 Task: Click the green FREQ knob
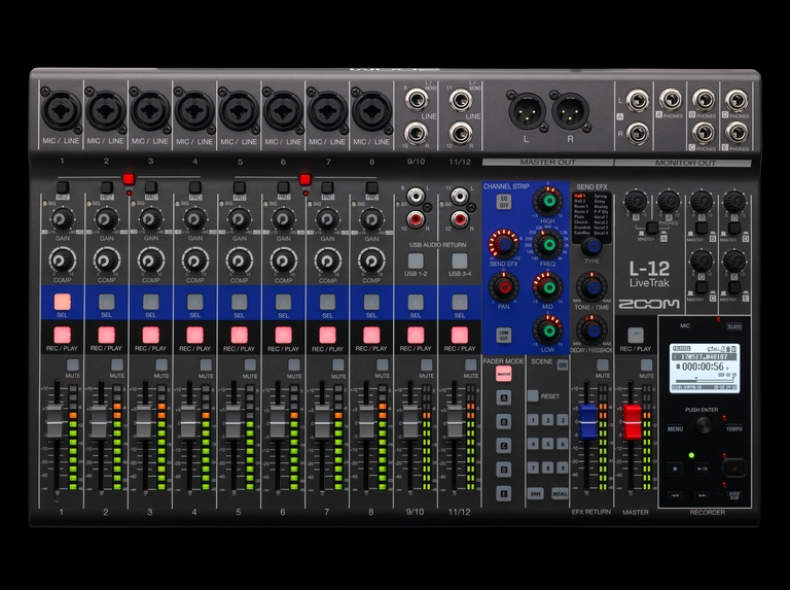pyautogui.click(x=548, y=244)
